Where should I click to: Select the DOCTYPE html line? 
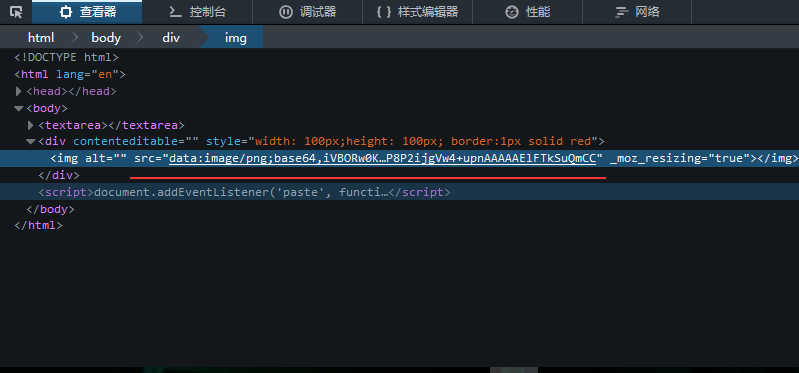[x=66, y=57]
